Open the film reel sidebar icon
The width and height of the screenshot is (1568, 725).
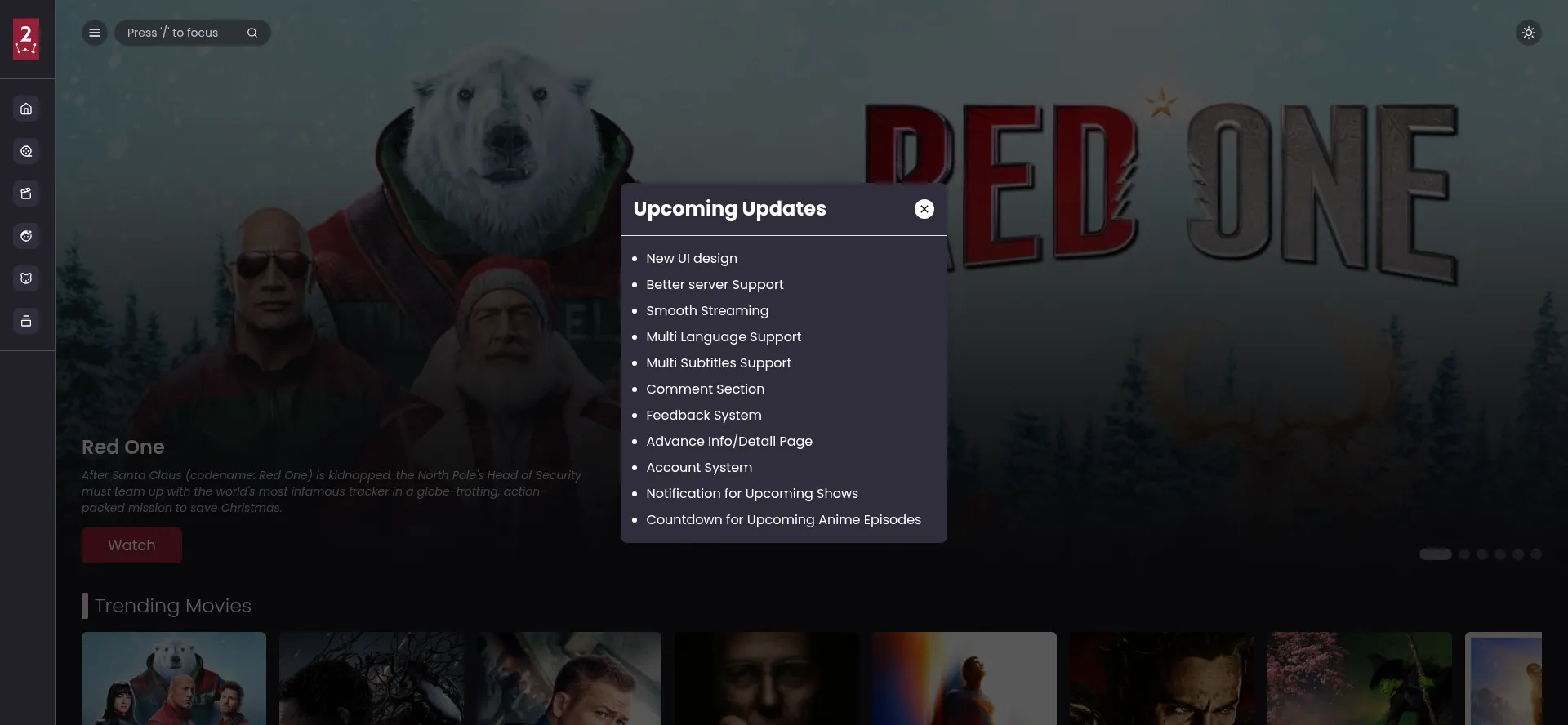[x=26, y=151]
